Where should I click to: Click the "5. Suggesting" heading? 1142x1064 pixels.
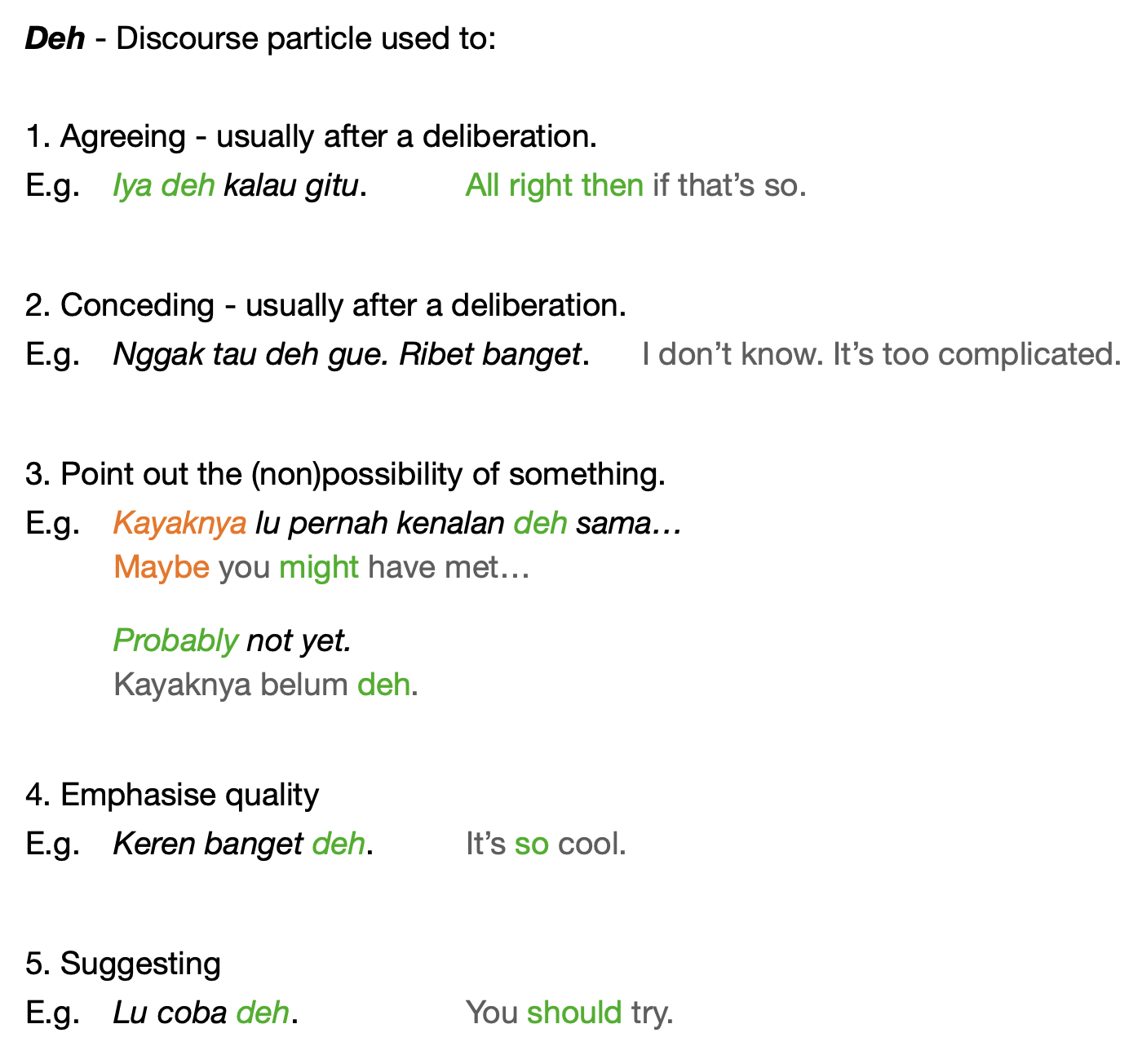[x=123, y=964]
